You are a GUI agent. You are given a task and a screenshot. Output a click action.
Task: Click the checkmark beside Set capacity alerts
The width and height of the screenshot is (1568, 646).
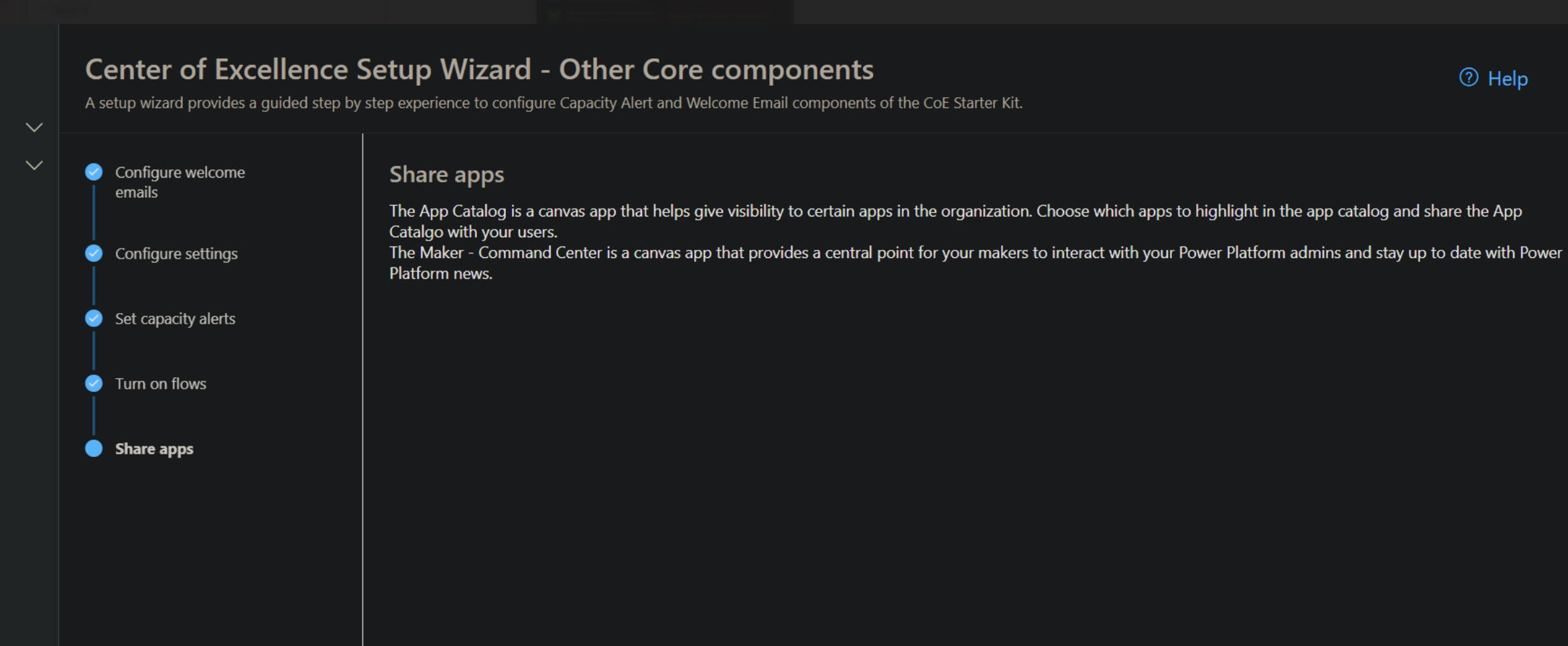pos(93,318)
